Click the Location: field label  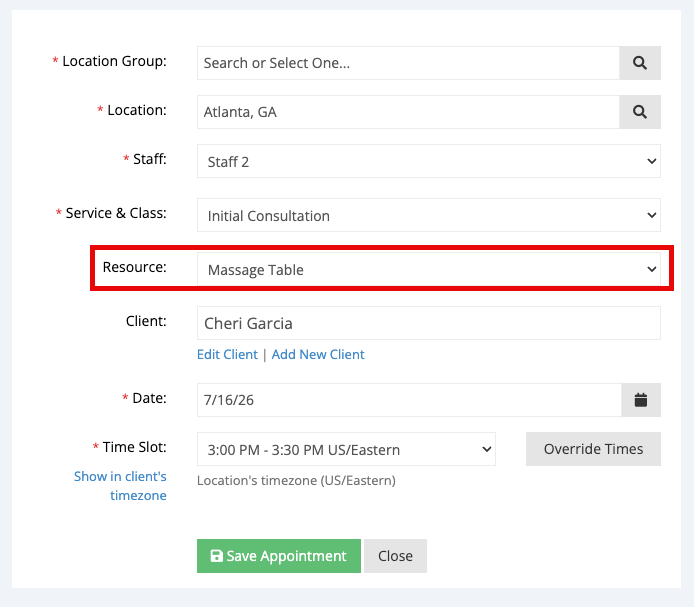pyautogui.click(x=137, y=110)
